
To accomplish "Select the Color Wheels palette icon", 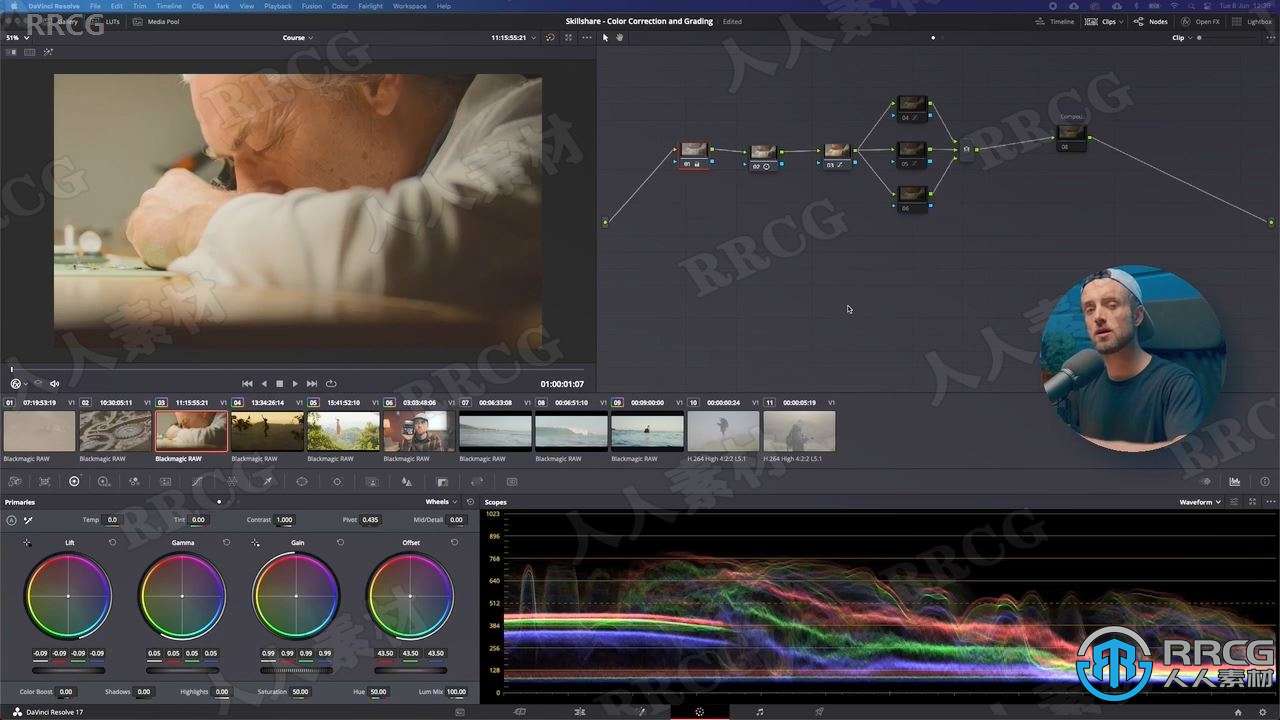I will 74,481.
